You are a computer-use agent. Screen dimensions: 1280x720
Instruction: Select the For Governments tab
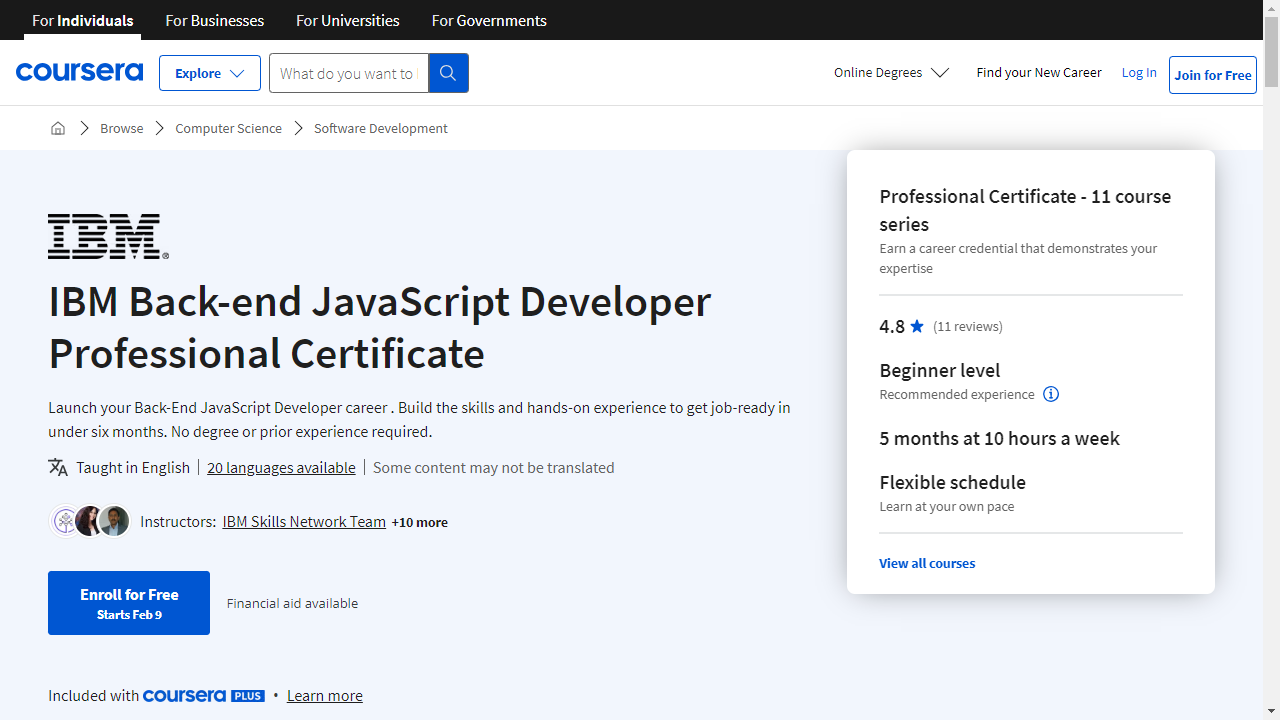[x=489, y=20]
